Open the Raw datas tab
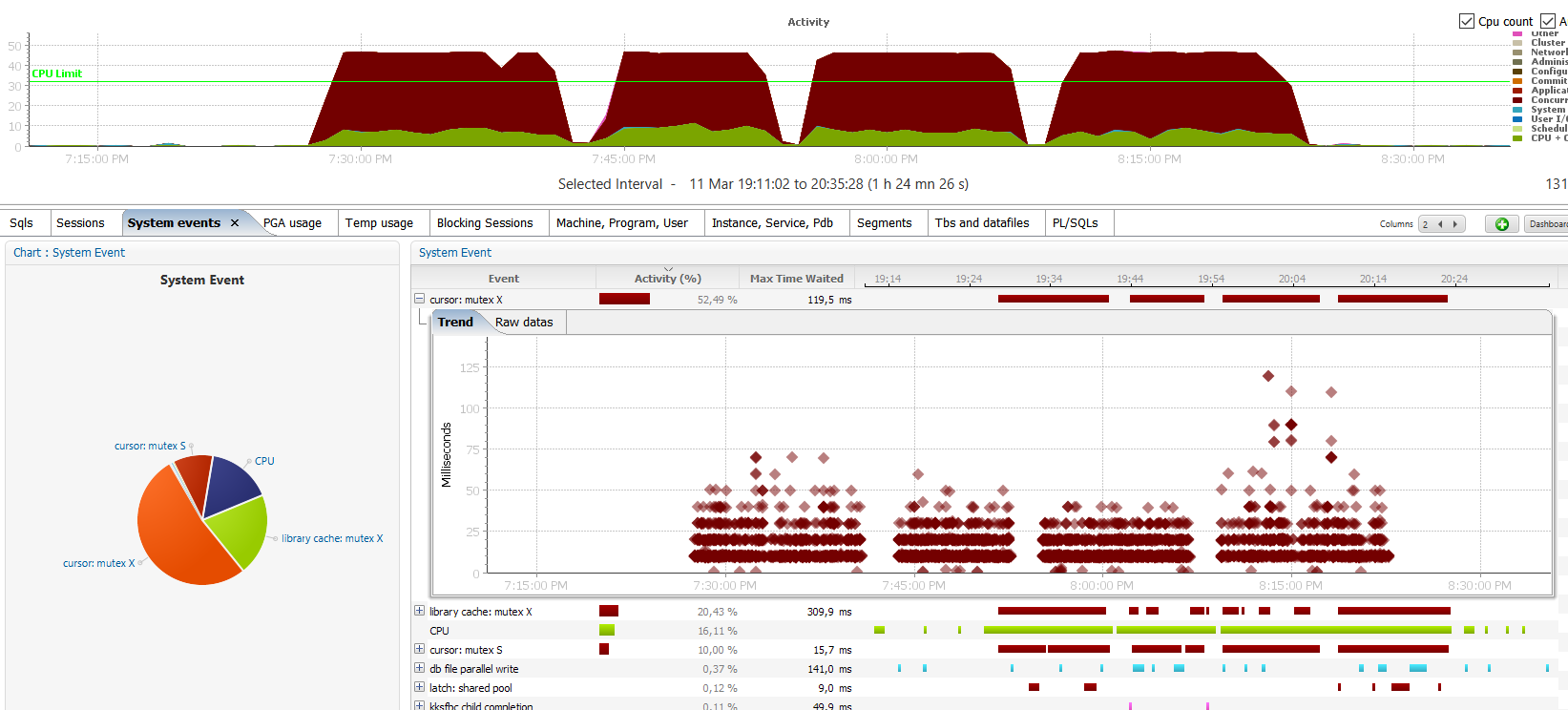The width and height of the screenshot is (1568, 710). (524, 323)
